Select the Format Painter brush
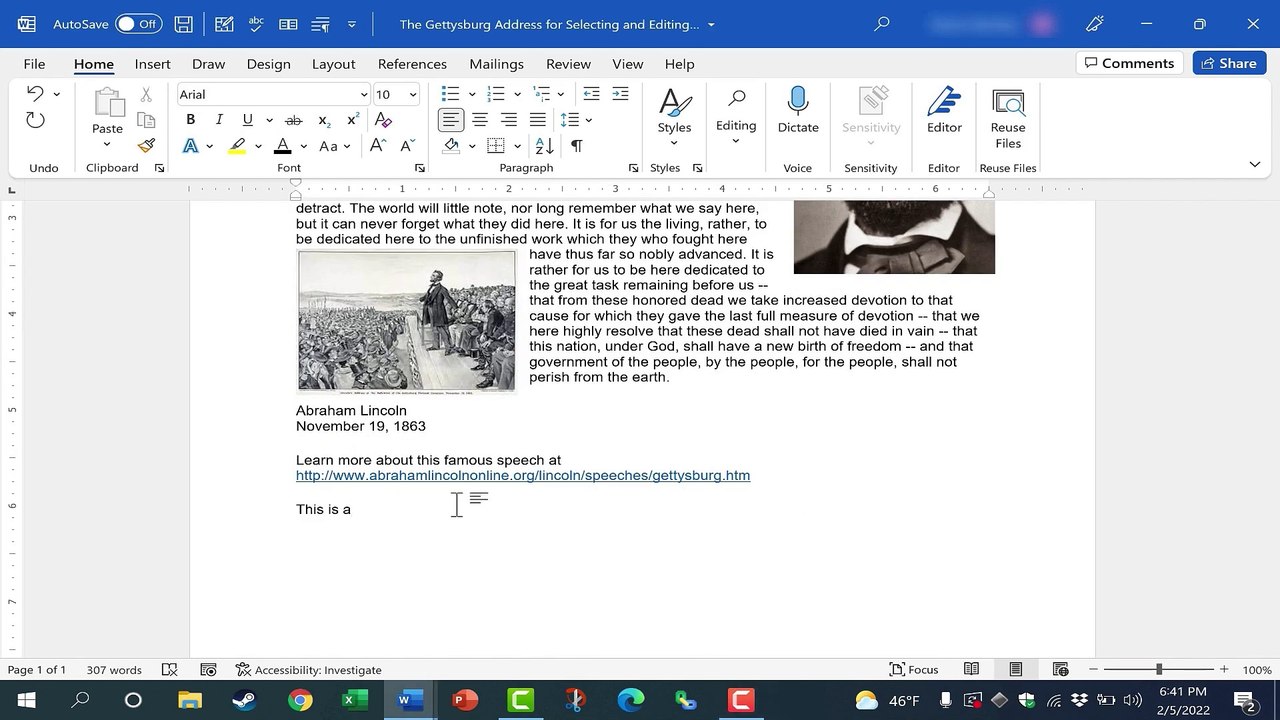This screenshot has width=1280, height=720. coord(146,146)
